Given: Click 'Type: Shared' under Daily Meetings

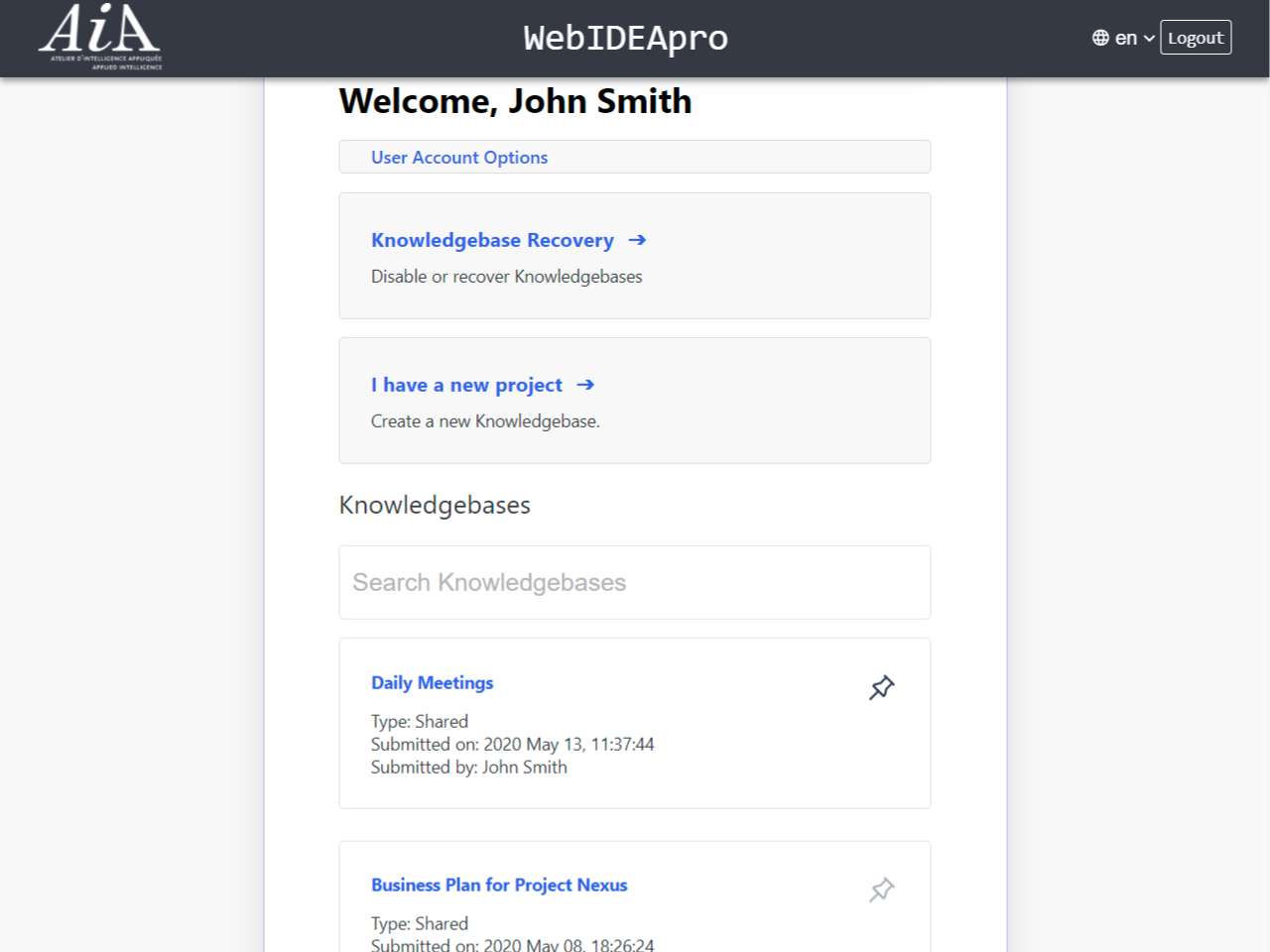Looking at the screenshot, I should point(420,721).
